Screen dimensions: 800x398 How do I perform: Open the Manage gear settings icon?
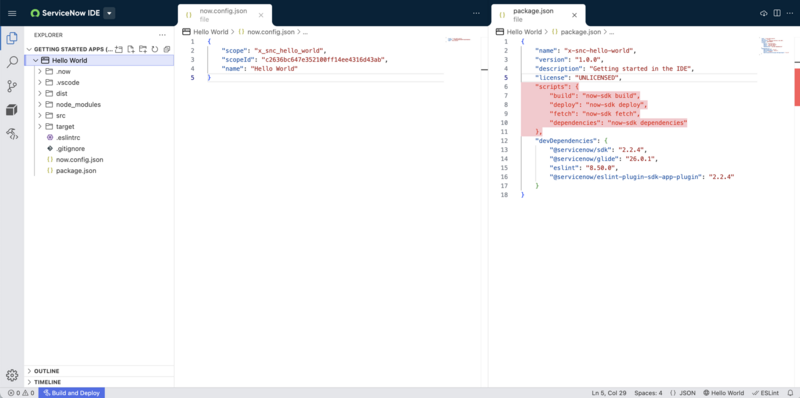(12, 375)
